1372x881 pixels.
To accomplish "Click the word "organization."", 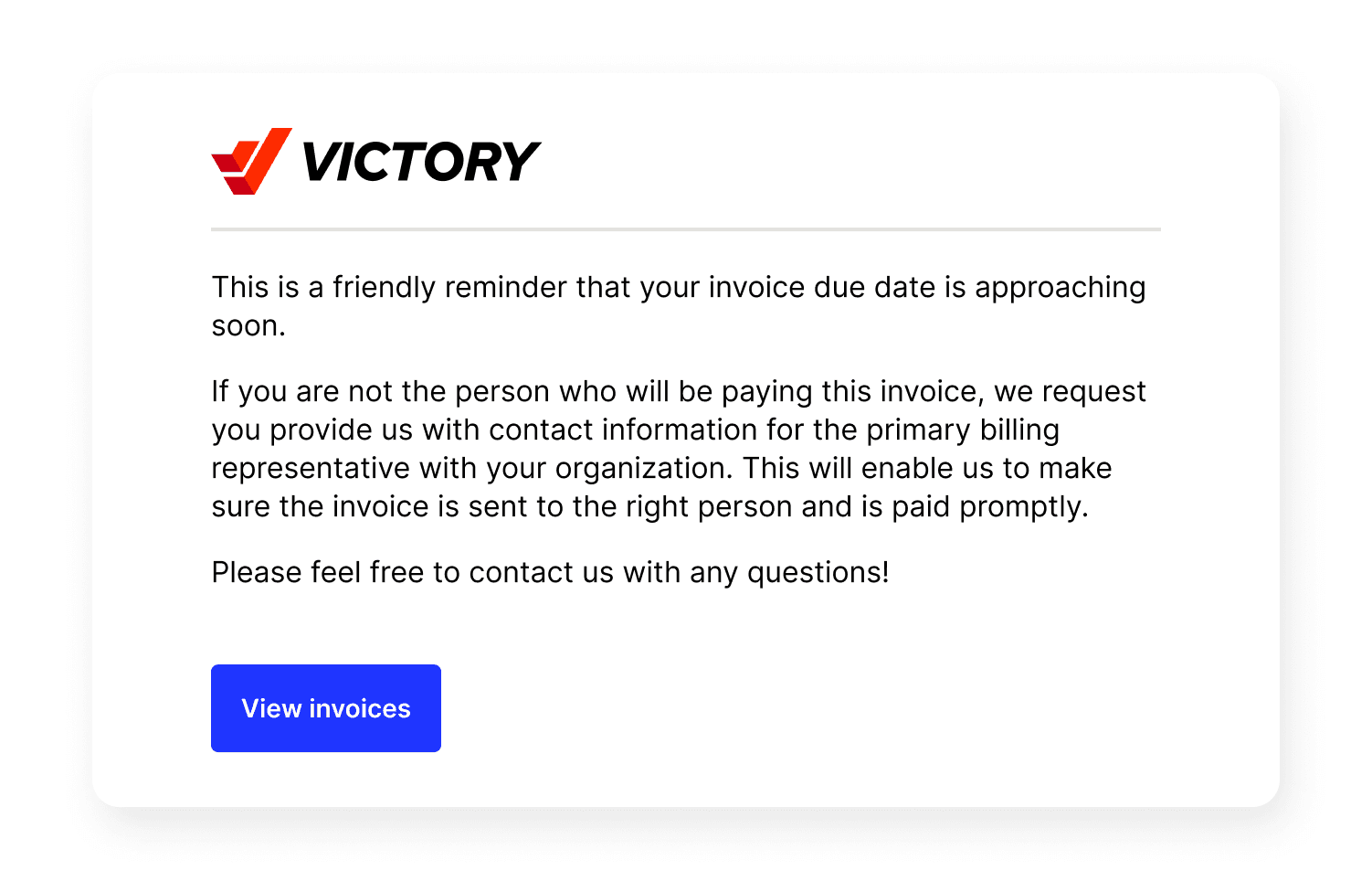I will pos(644,468).
